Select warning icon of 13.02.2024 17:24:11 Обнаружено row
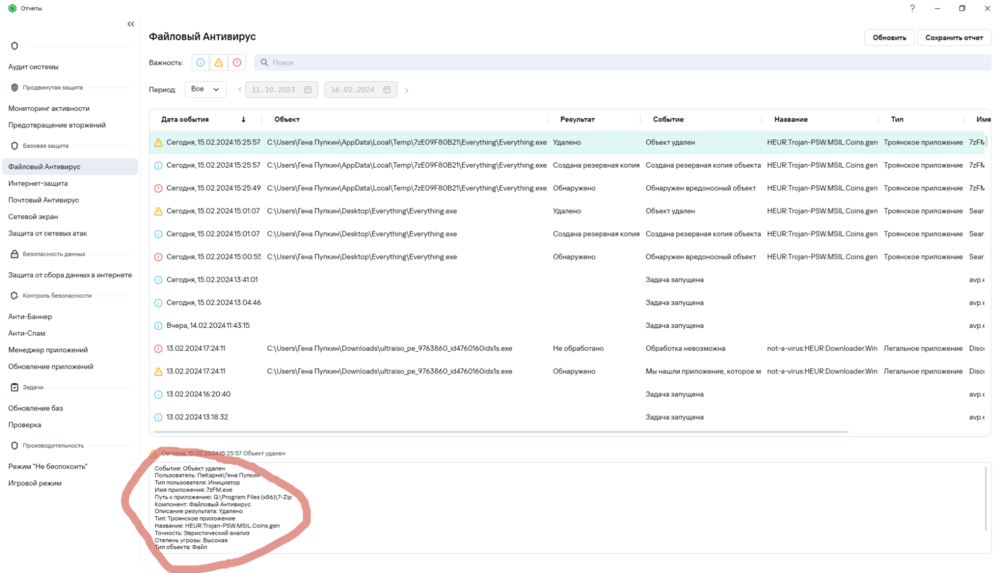1000x573 pixels. (158, 371)
